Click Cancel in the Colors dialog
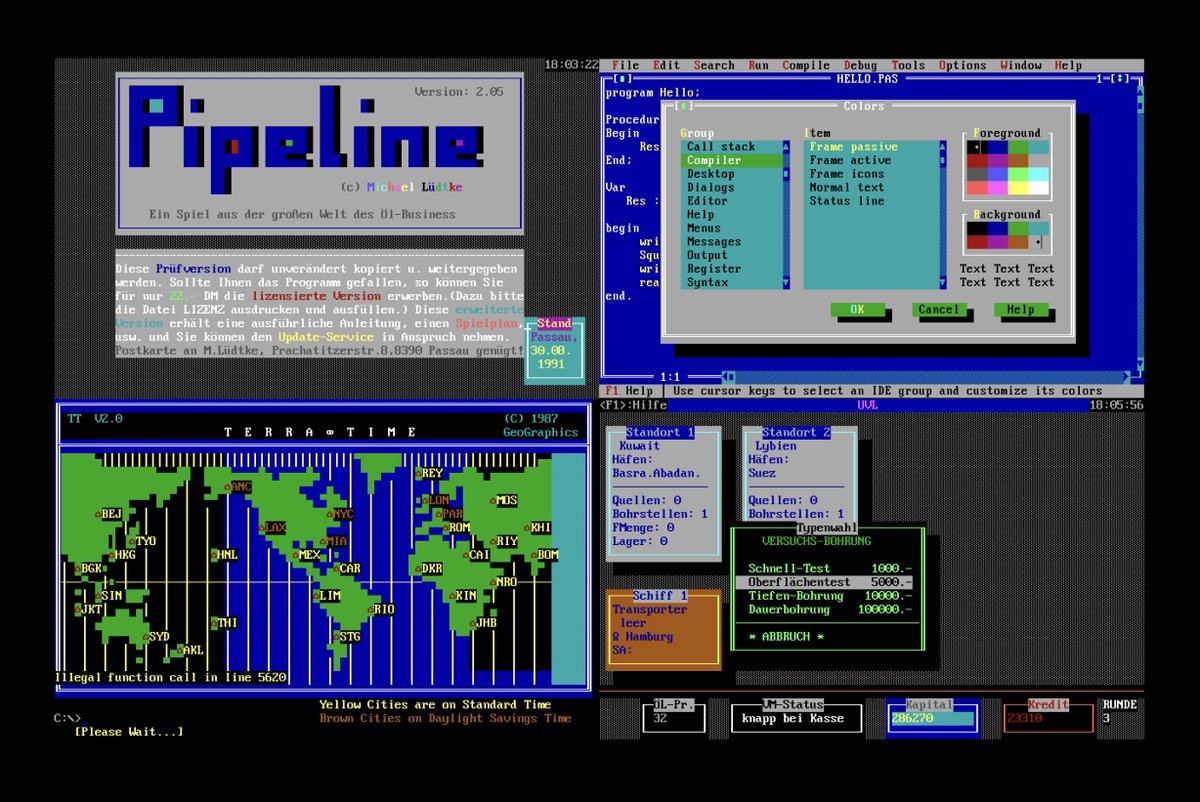The image size is (1200, 802). coord(938,310)
